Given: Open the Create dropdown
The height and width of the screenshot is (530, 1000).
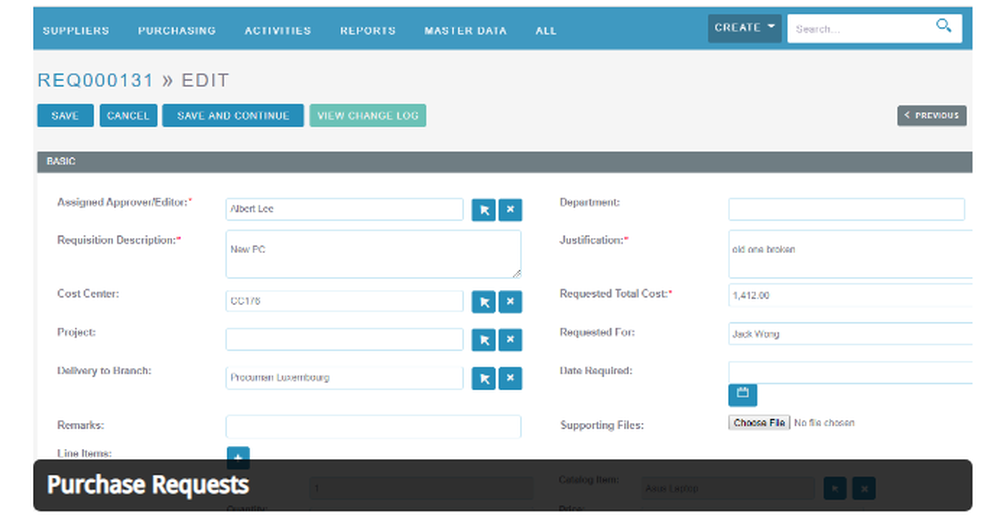Looking at the screenshot, I should [x=744, y=28].
